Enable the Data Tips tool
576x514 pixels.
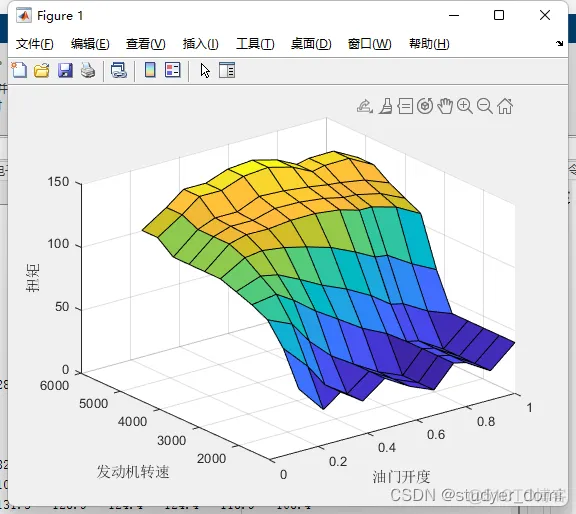tap(405, 106)
